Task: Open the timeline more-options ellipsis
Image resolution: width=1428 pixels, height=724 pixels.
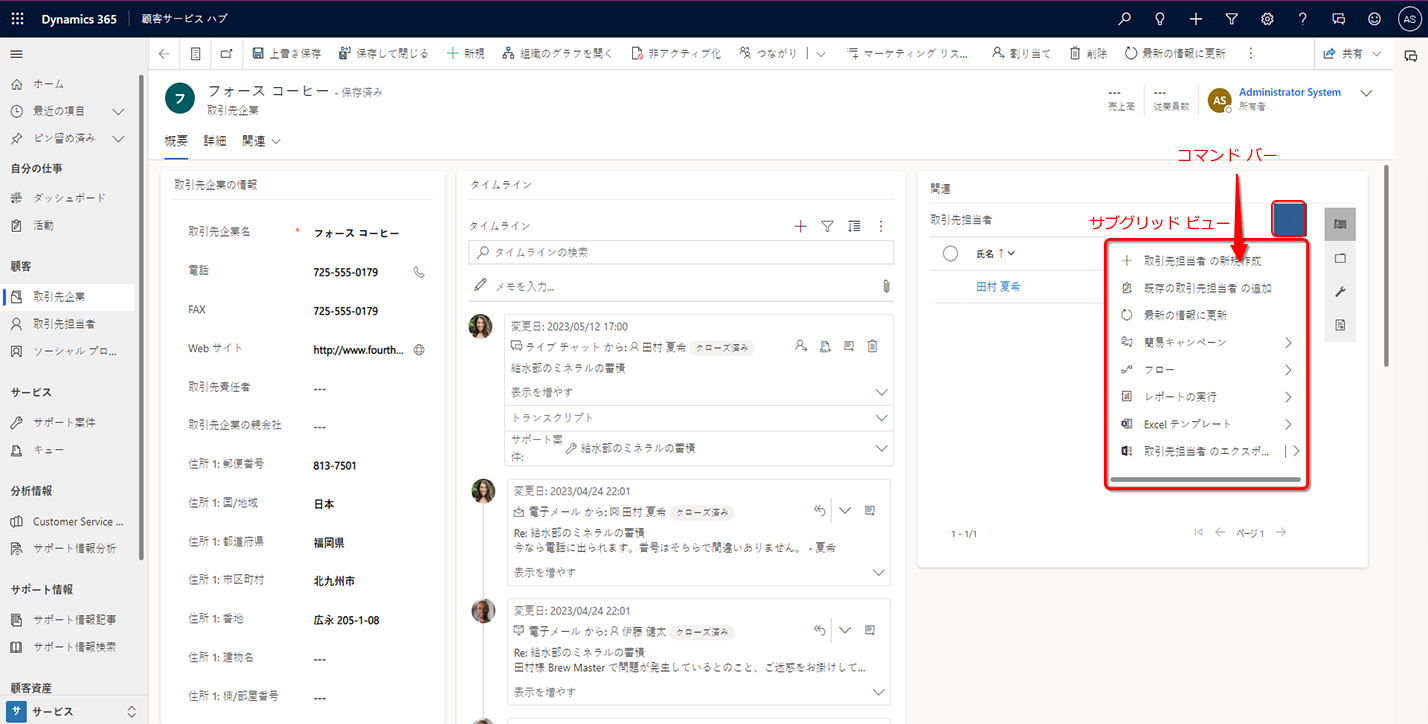Action: 881,227
